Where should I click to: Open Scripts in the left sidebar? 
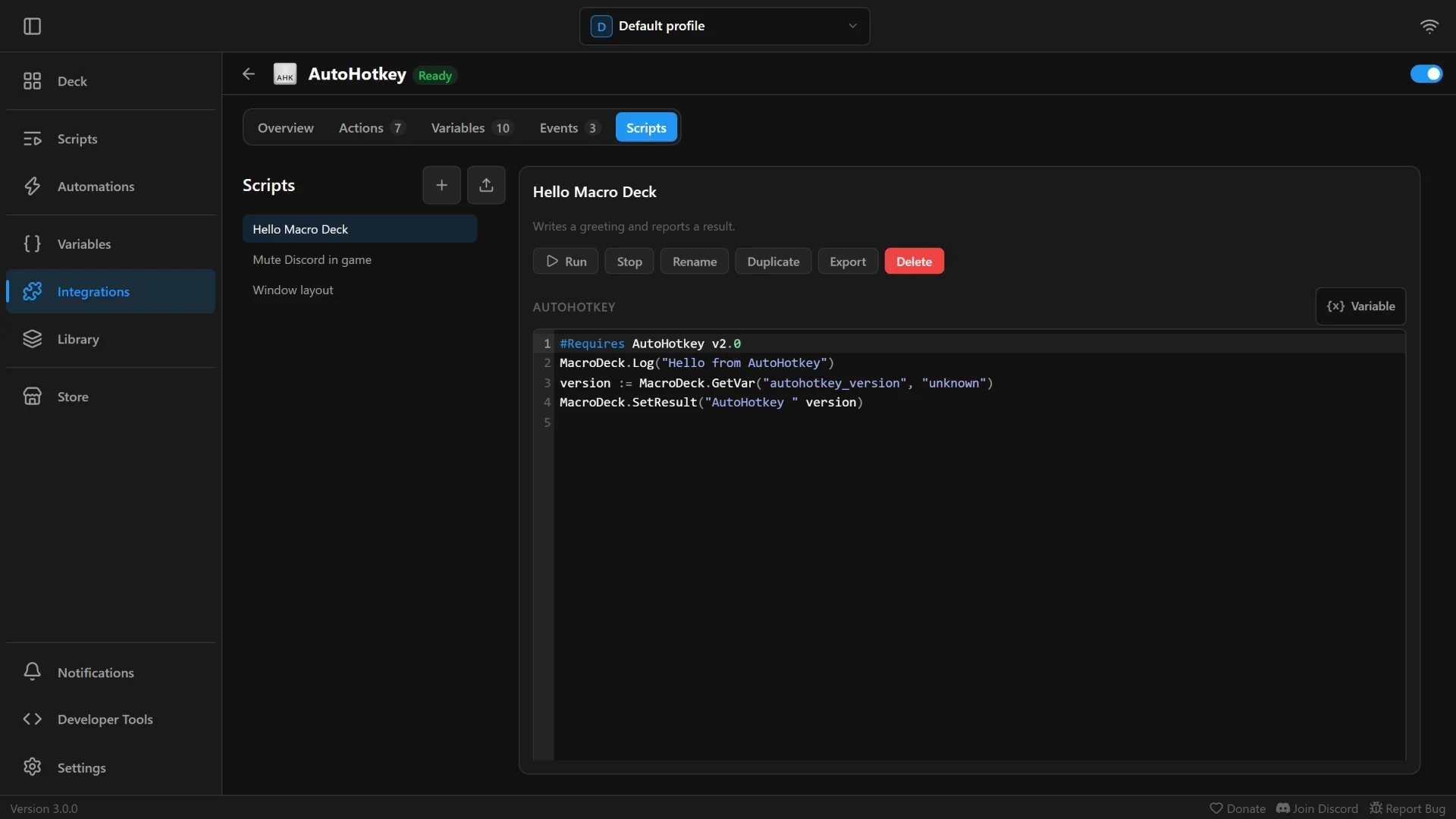coord(111,139)
